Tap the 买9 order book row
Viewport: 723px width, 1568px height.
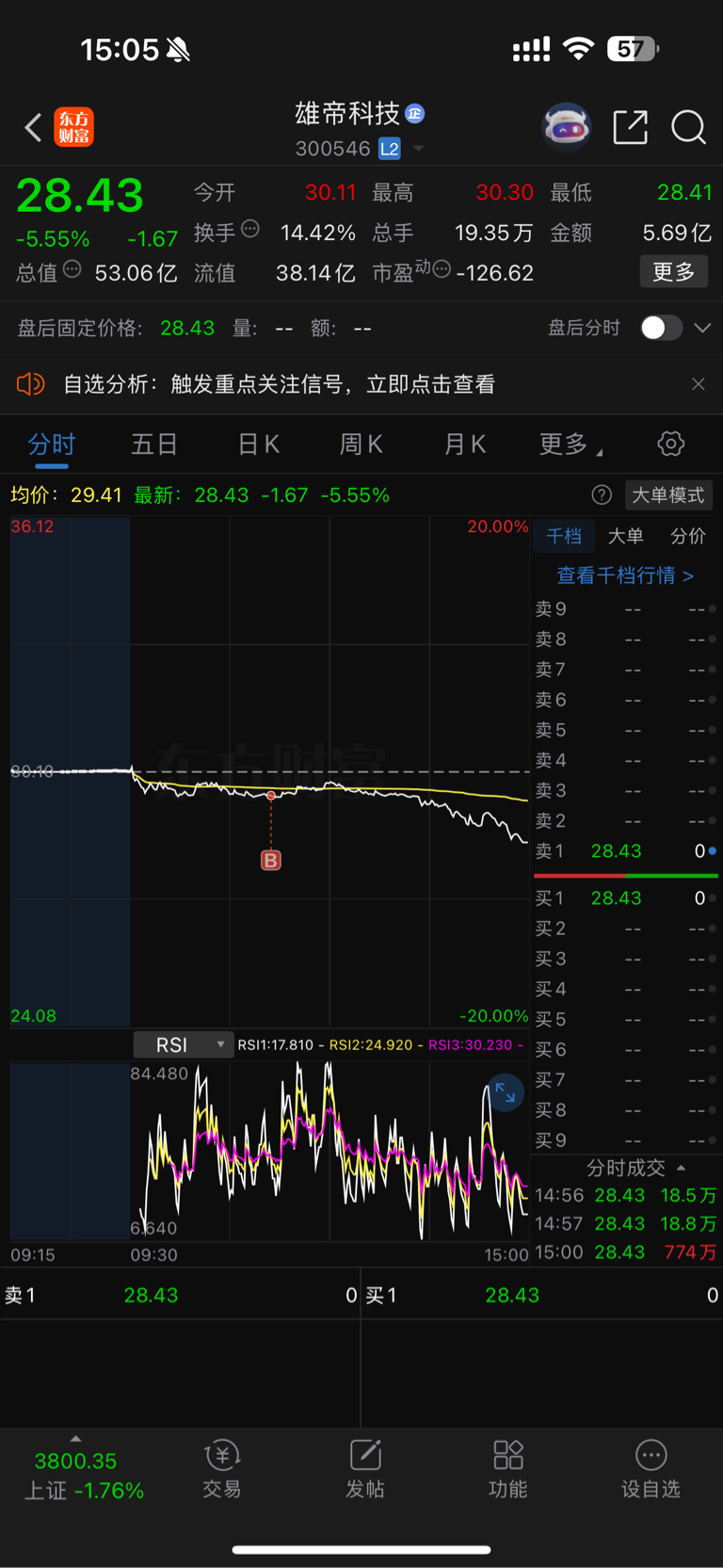626,1140
